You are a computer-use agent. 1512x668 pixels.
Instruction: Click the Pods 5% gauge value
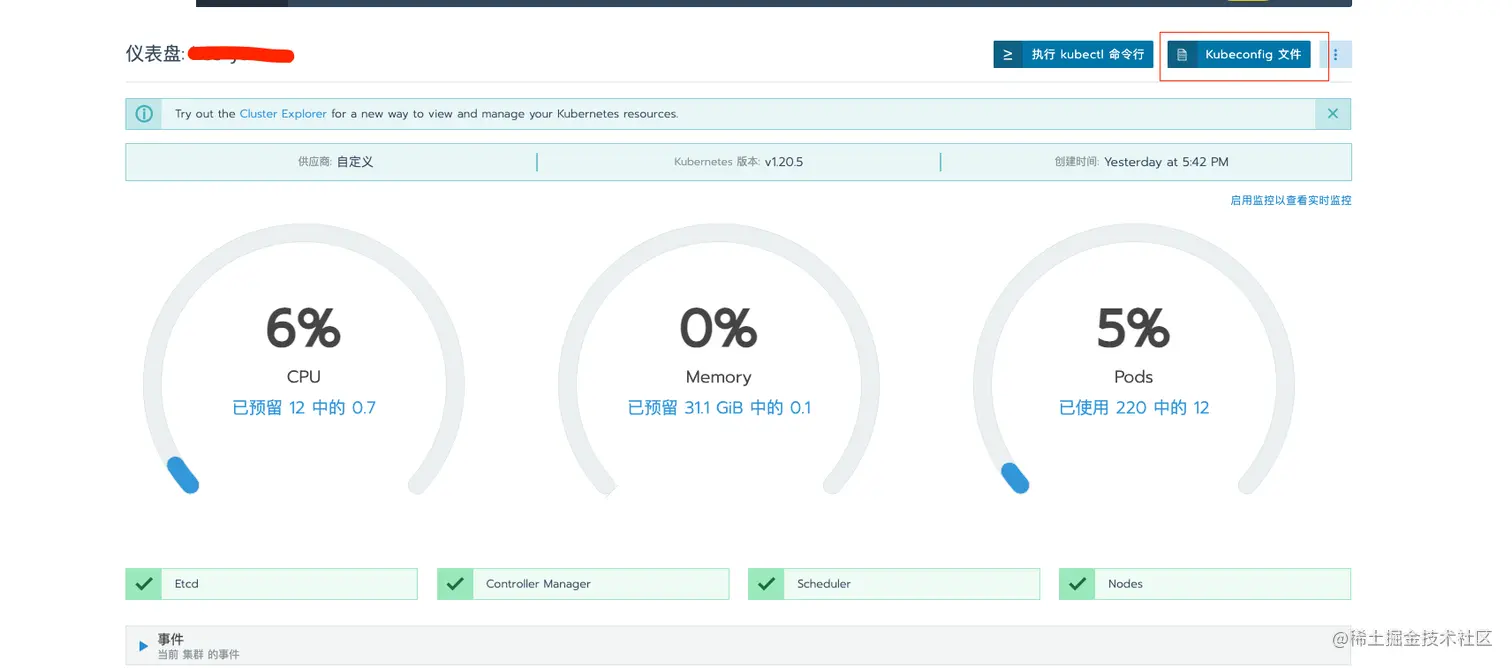pyautogui.click(x=1133, y=328)
